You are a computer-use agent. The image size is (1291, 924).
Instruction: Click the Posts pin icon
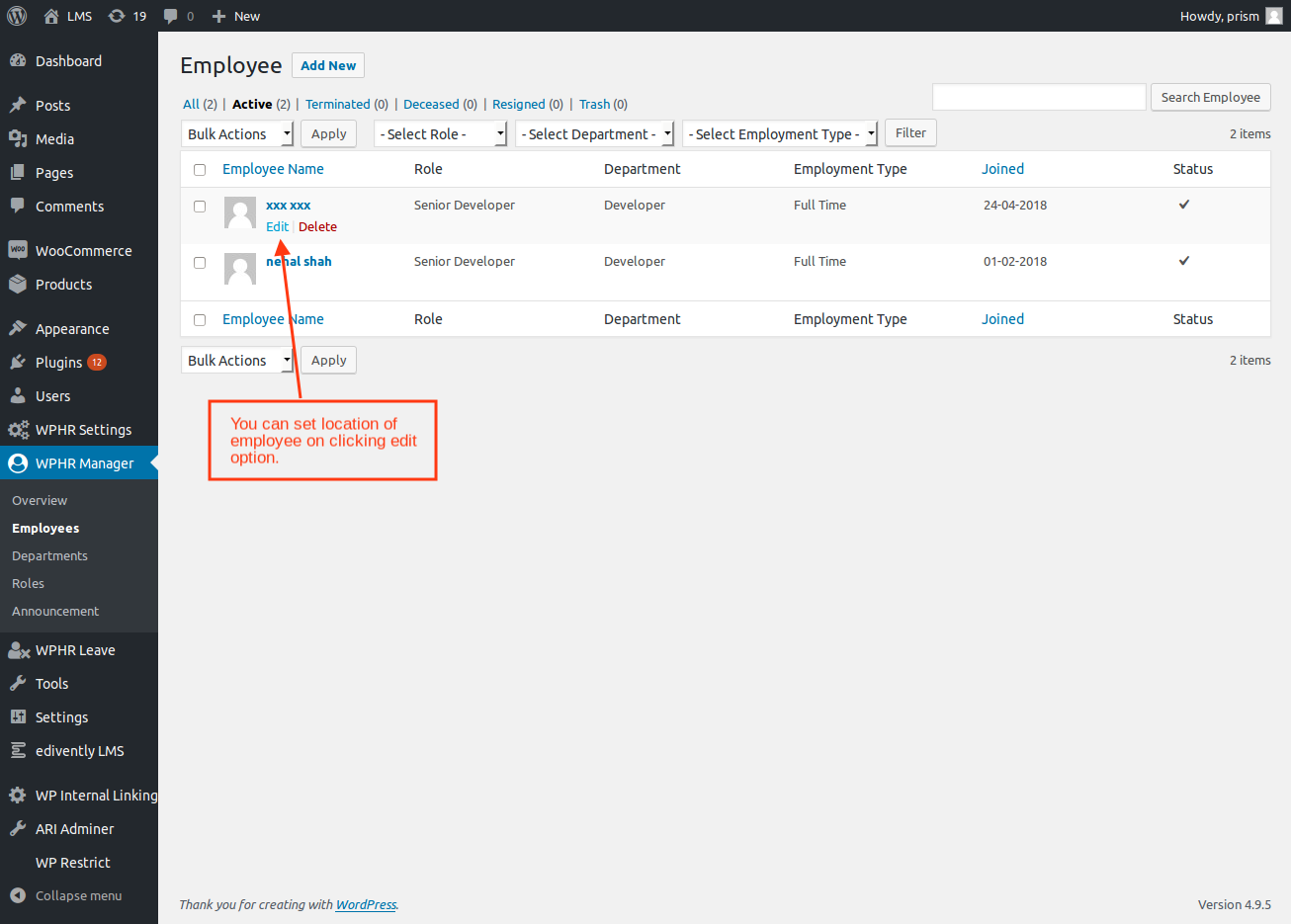[18, 105]
